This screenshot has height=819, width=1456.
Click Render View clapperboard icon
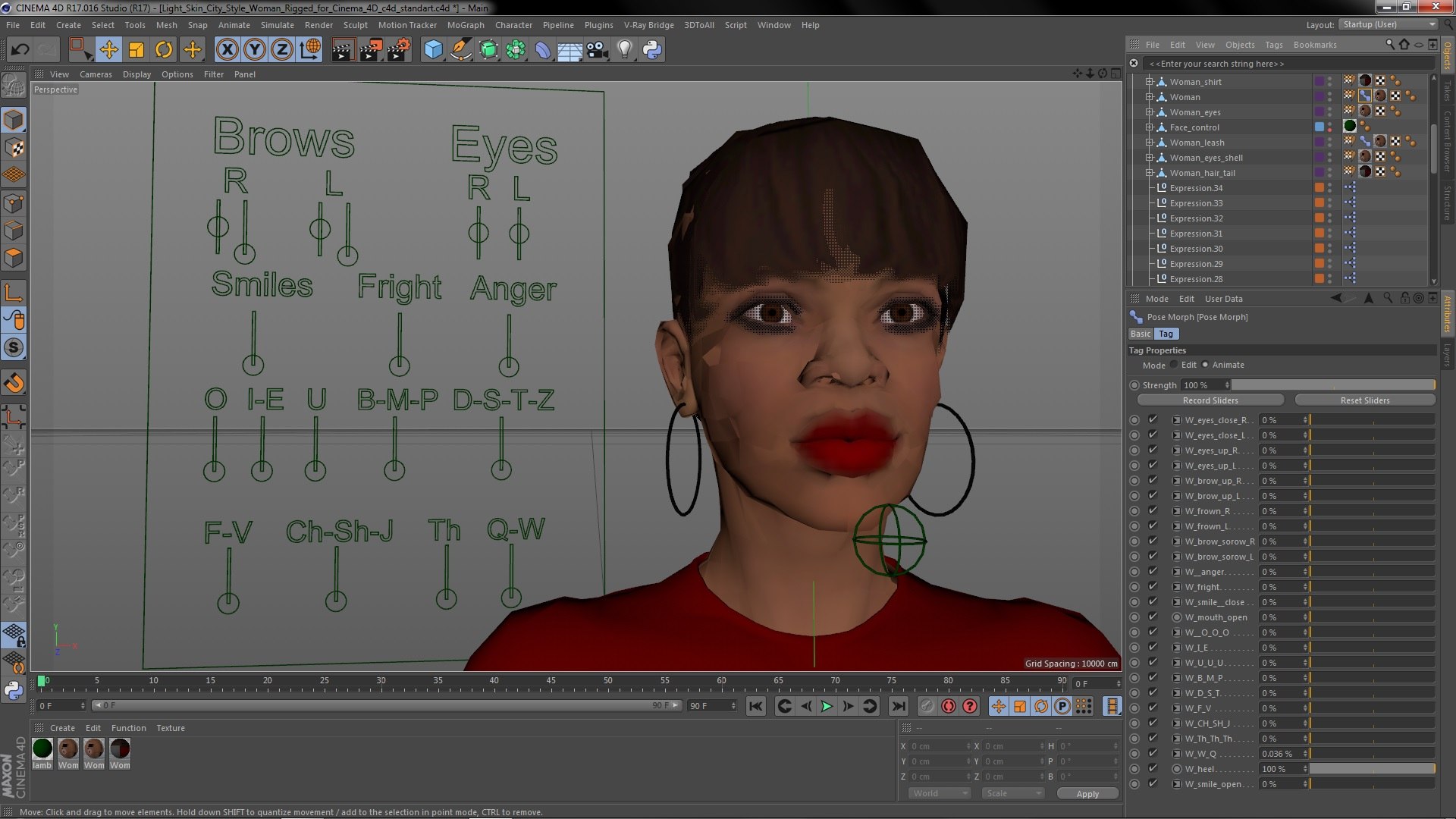343,50
